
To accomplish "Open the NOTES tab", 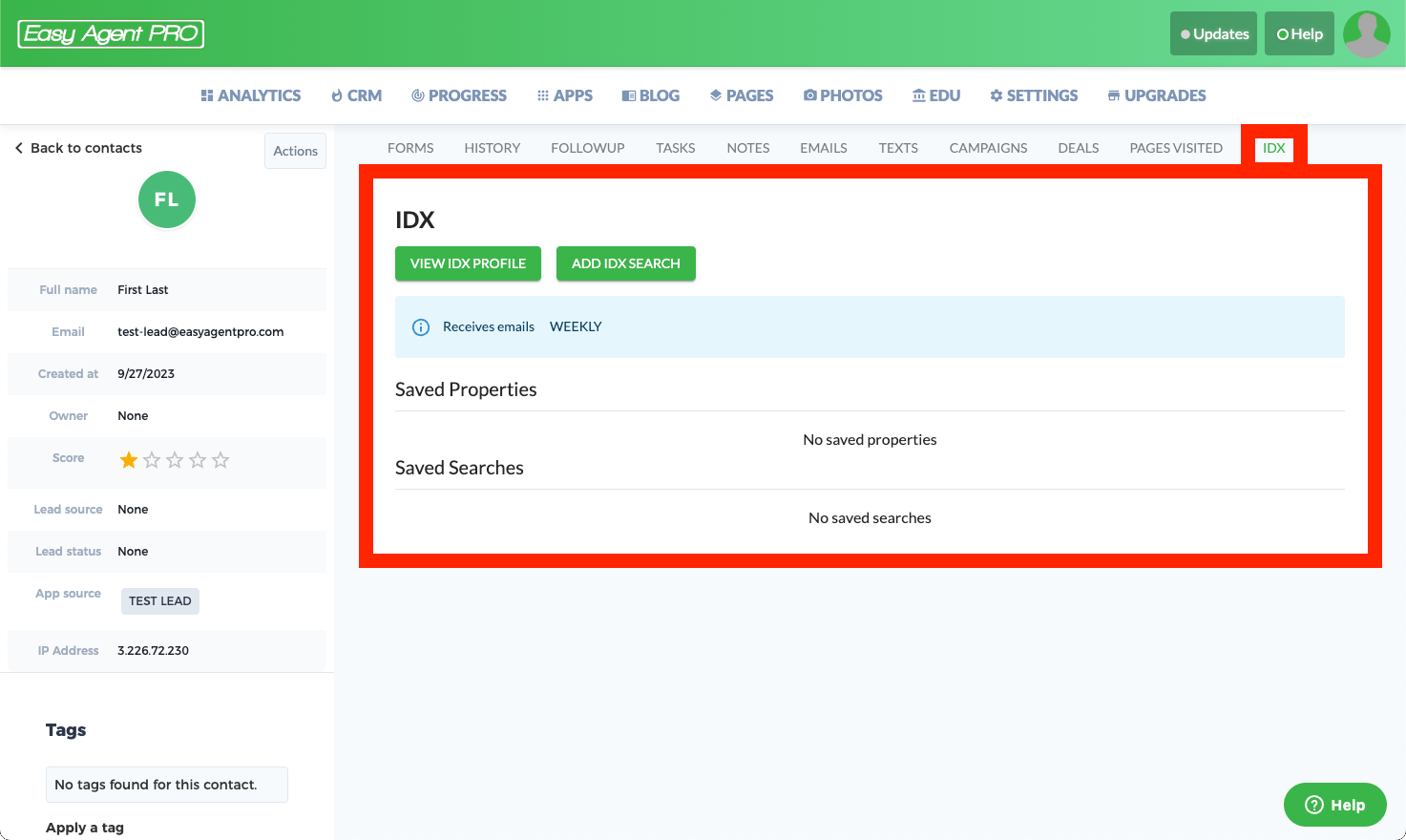I will point(748,148).
